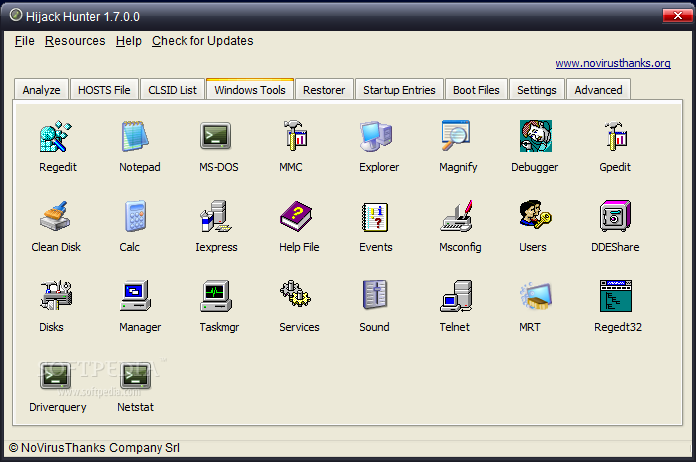Open the Calc calculator icon

[x=135, y=216]
